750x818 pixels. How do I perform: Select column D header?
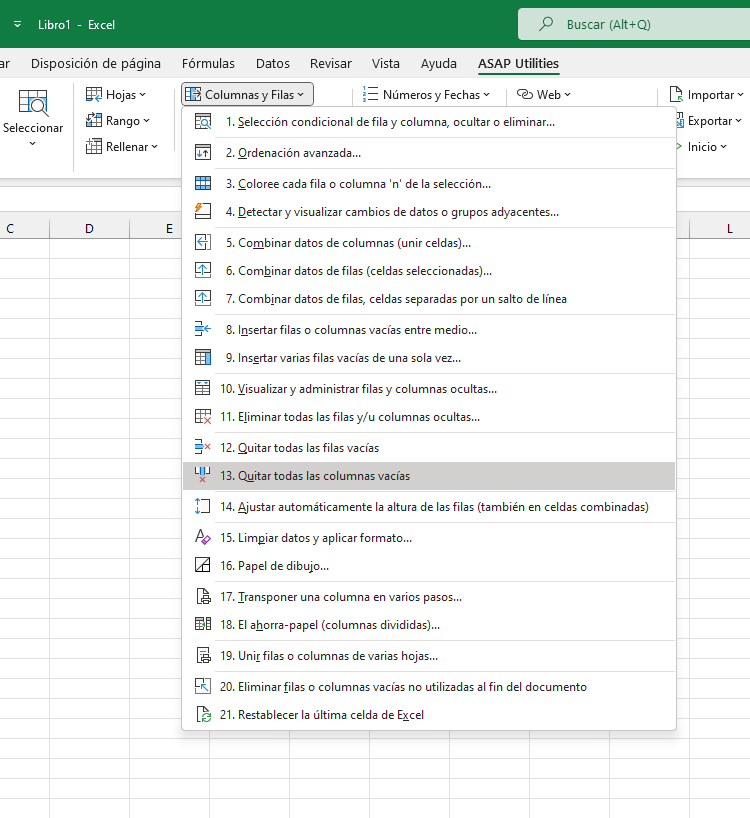click(x=89, y=228)
